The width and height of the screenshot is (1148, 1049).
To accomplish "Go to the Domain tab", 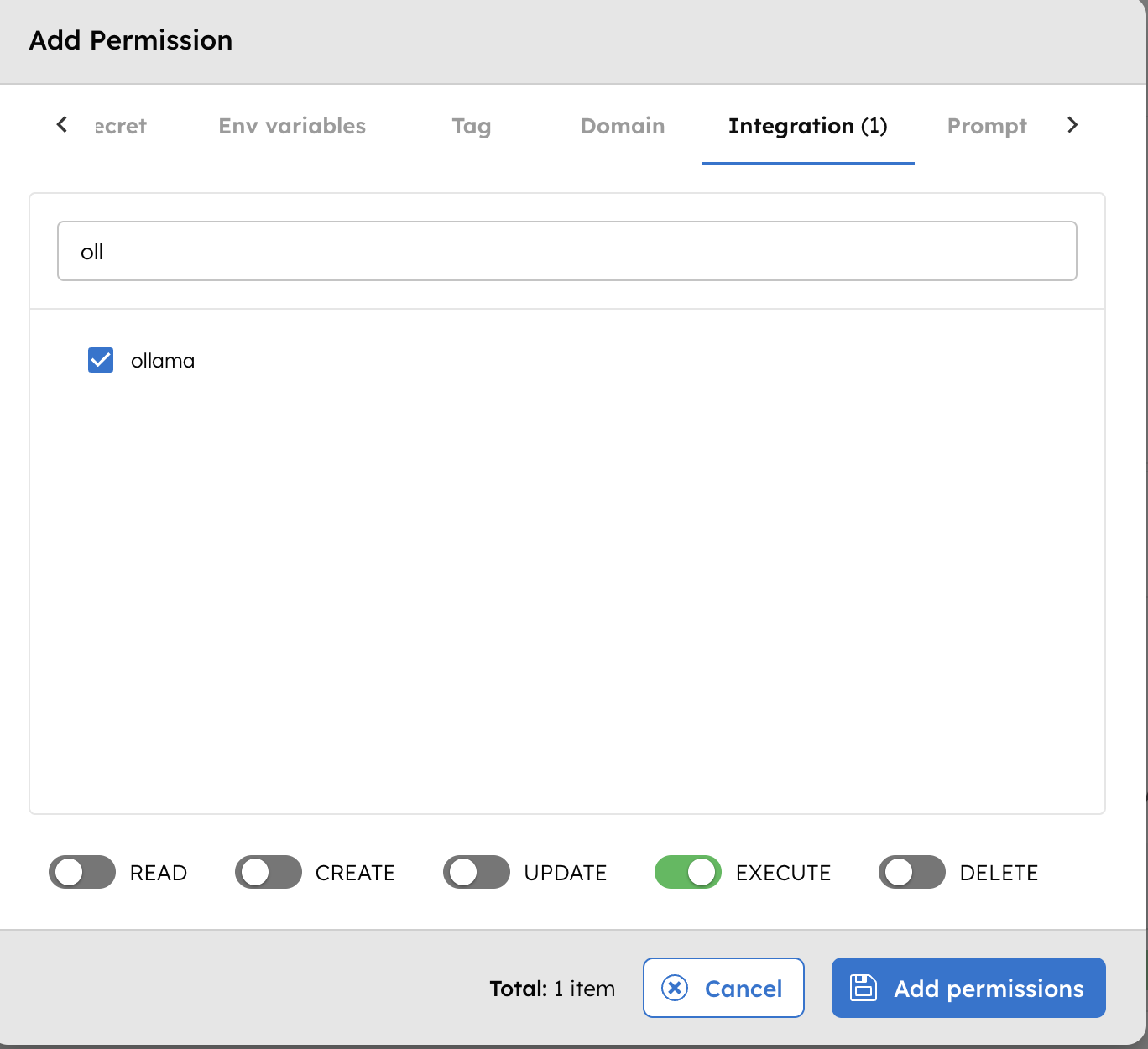I will point(623,126).
